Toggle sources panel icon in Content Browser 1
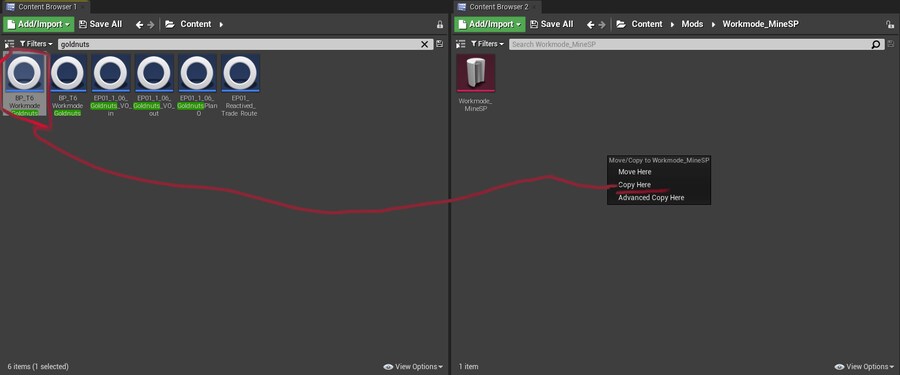Image resolution: width=900 pixels, height=375 pixels. coord(9,44)
